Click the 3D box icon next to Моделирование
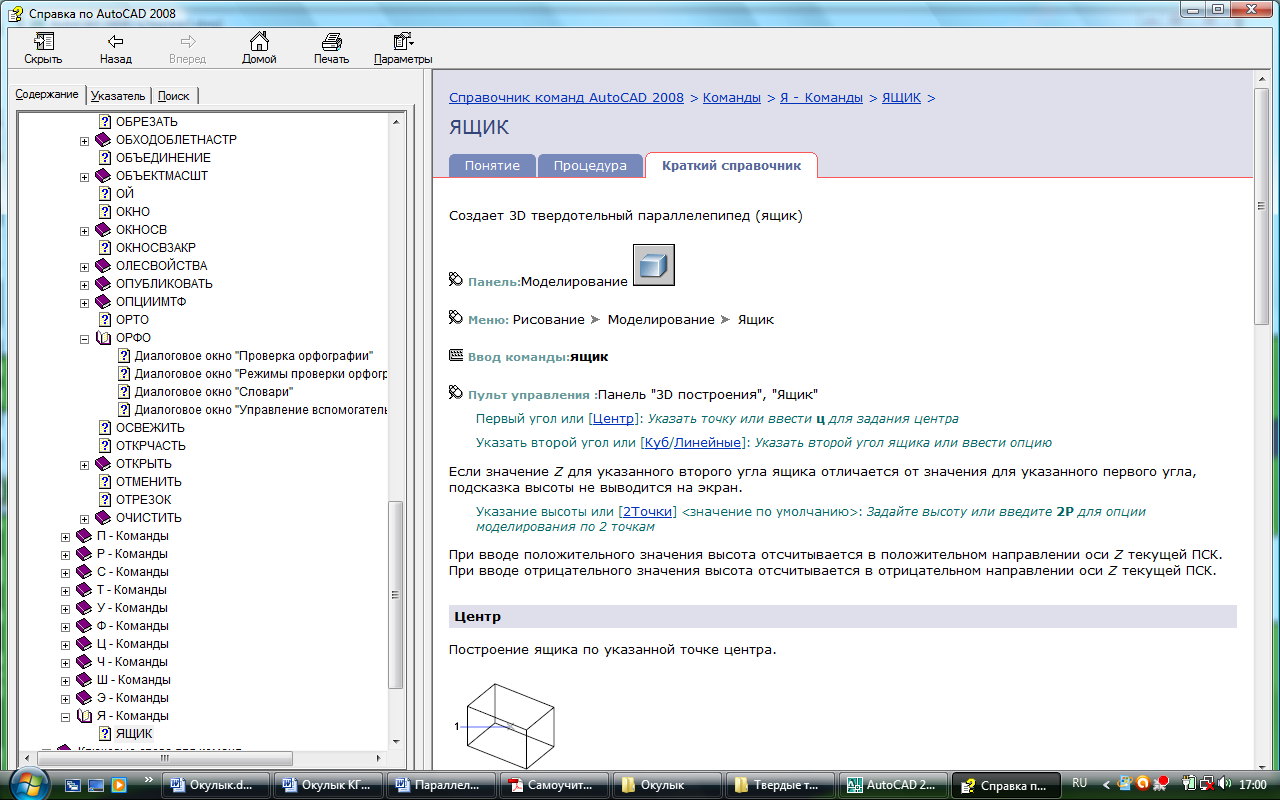The height and width of the screenshot is (800, 1280). 654,265
